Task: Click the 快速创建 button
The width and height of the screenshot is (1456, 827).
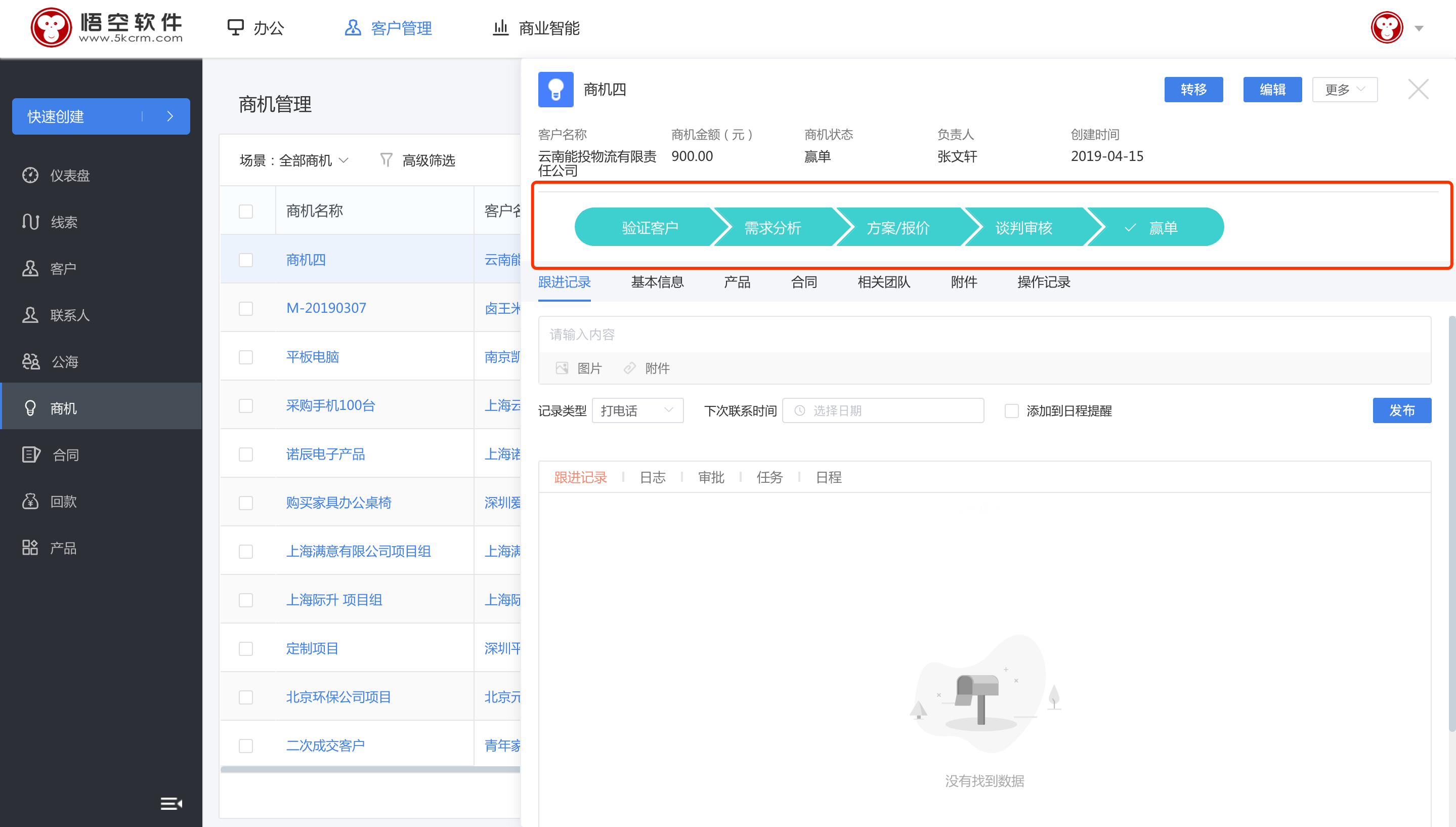Action: tap(101, 116)
